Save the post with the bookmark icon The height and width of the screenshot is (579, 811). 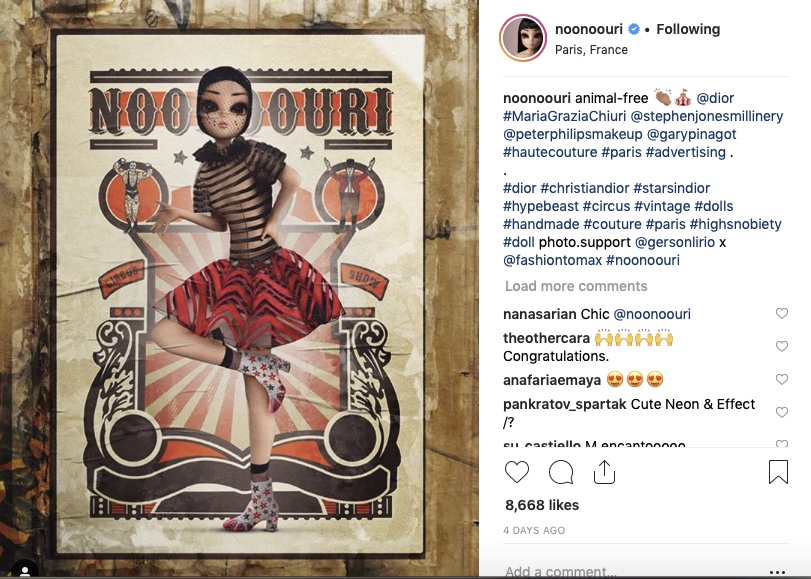pyautogui.click(x=778, y=472)
